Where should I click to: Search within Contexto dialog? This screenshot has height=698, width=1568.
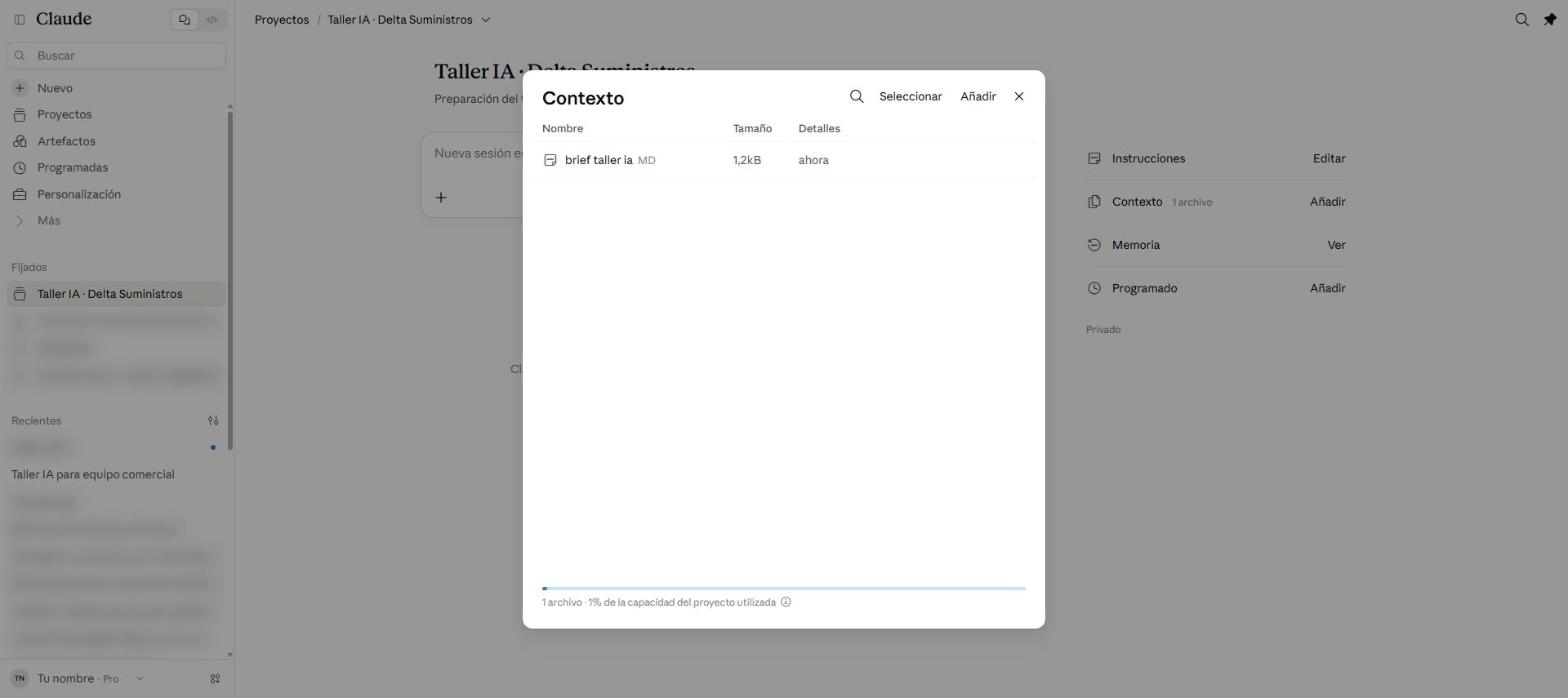pyautogui.click(x=856, y=97)
